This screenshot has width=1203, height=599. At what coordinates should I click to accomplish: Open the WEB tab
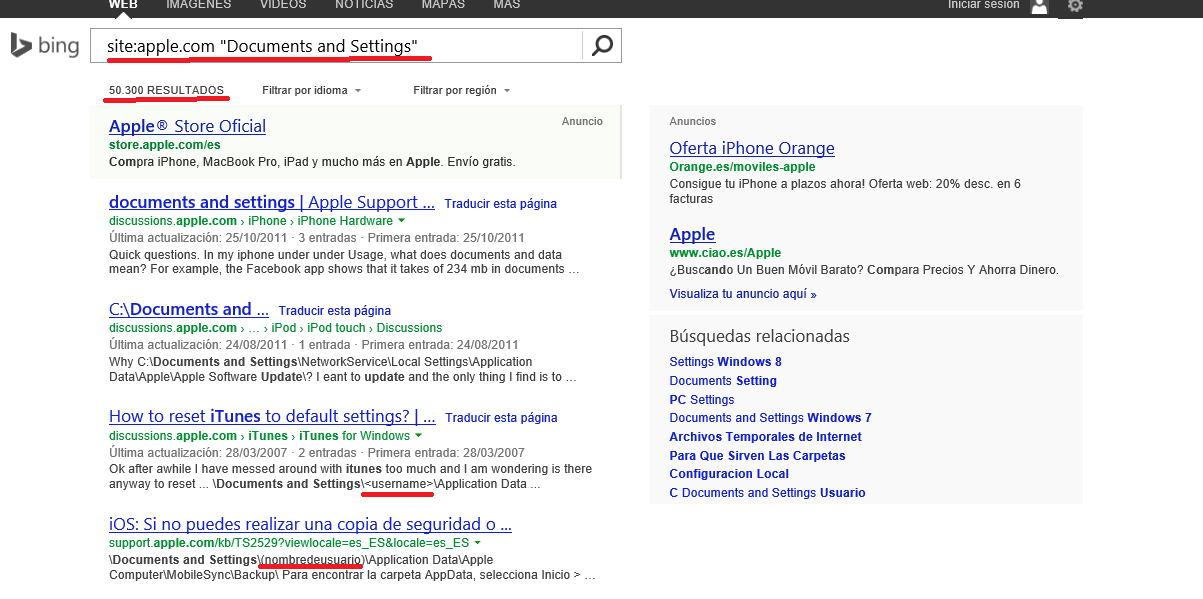pos(123,5)
